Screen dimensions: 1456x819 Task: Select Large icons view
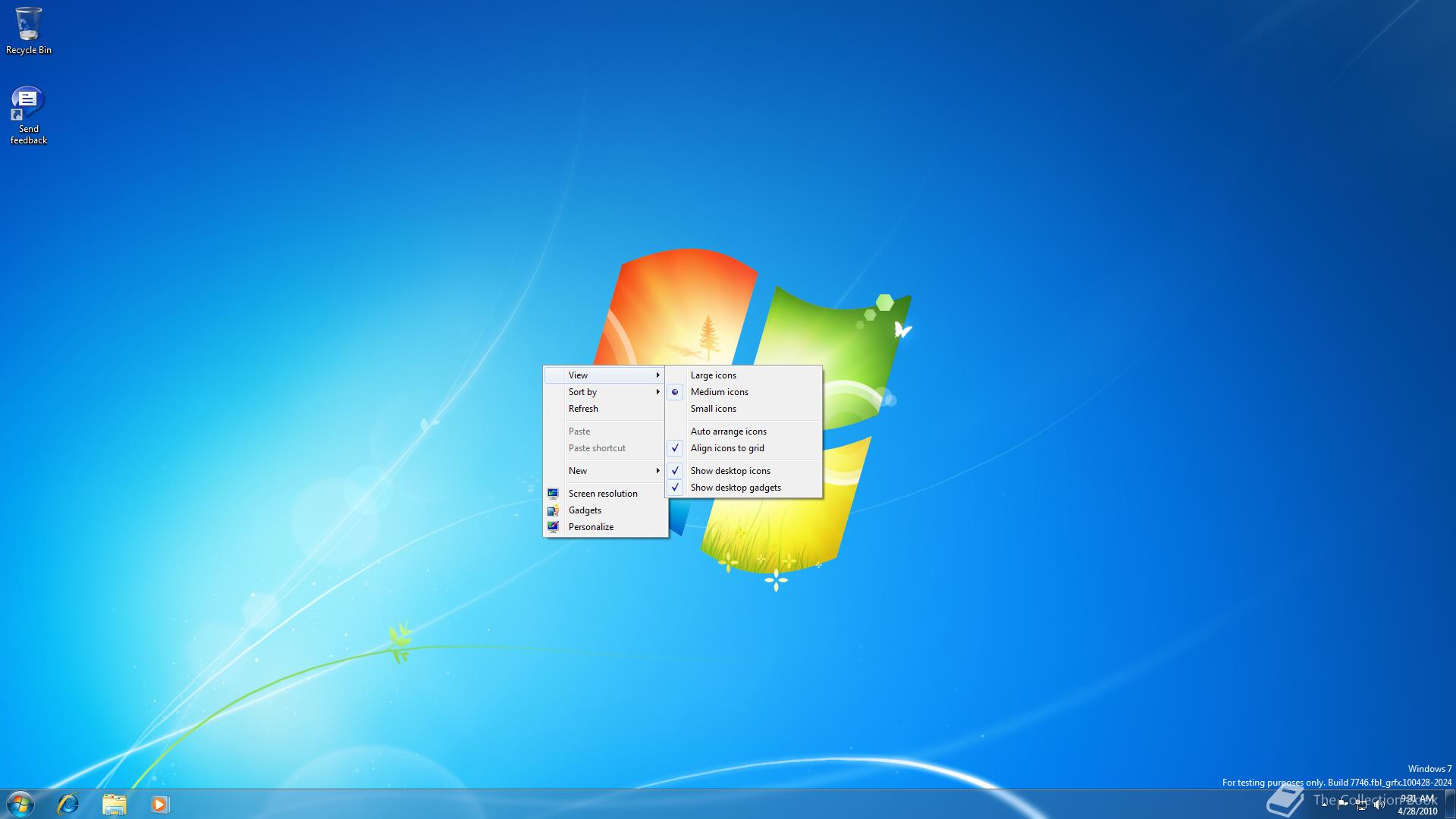[x=744, y=375]
